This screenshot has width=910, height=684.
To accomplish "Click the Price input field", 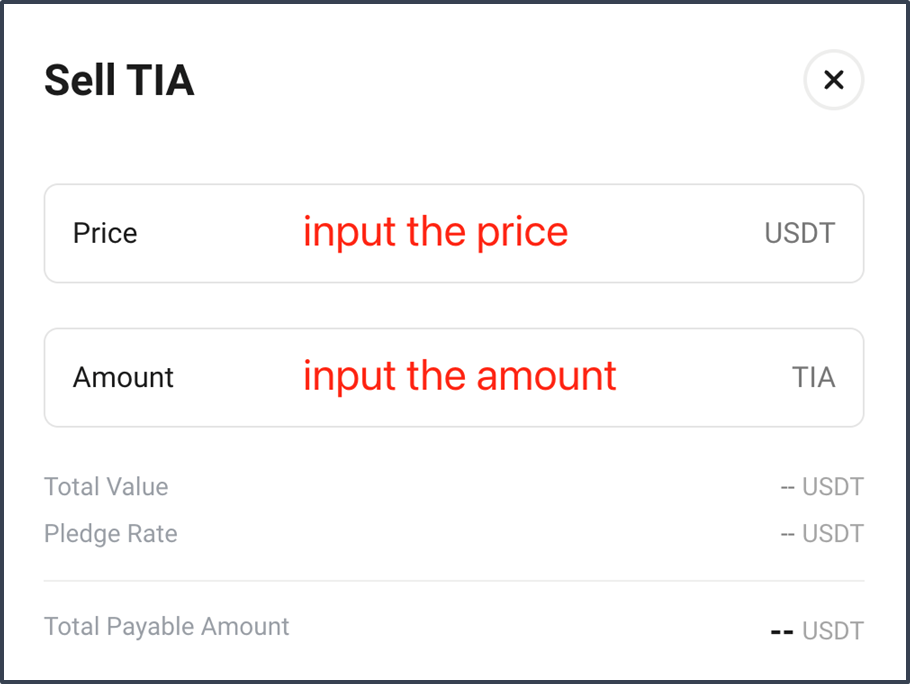I will [454, 233].
